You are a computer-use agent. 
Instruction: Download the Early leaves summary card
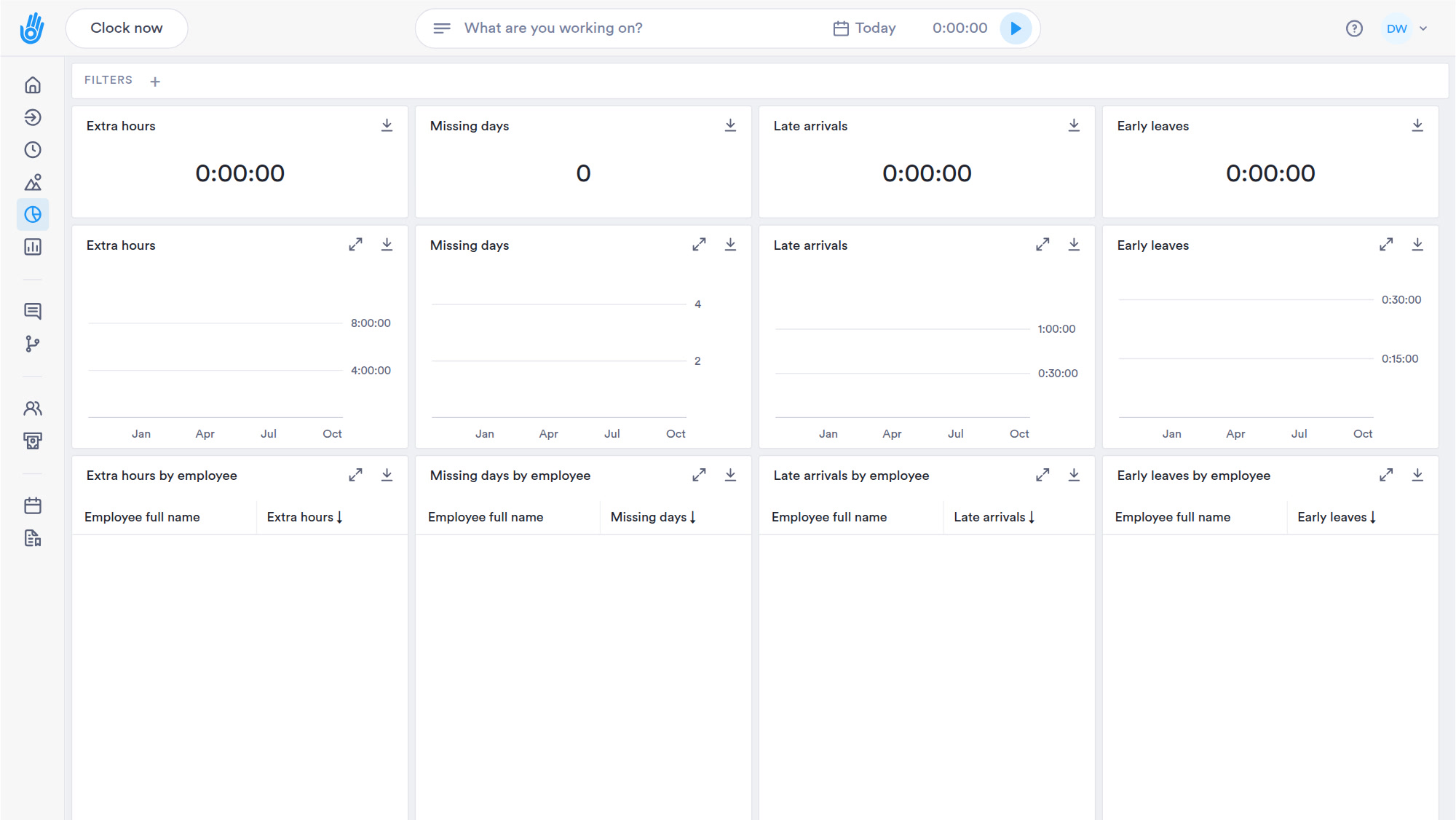tap(1418, 125)
